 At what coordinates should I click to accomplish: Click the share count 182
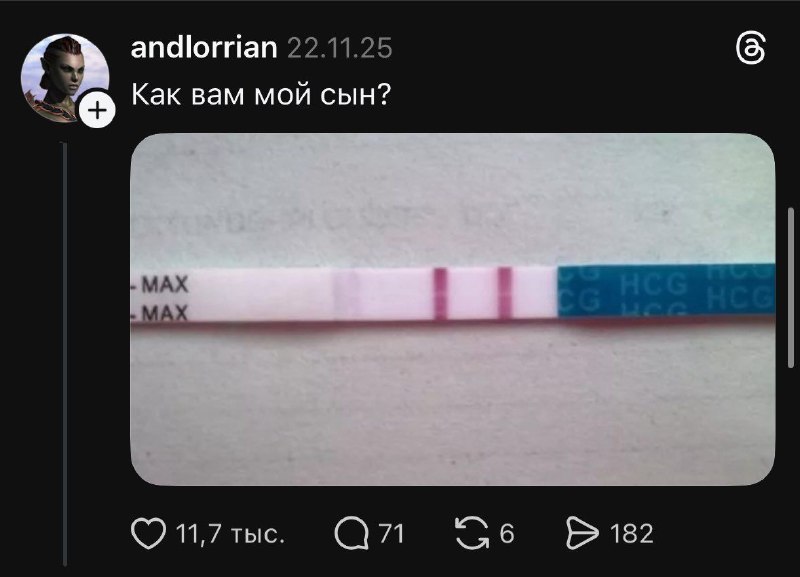[x=632, y=534]
